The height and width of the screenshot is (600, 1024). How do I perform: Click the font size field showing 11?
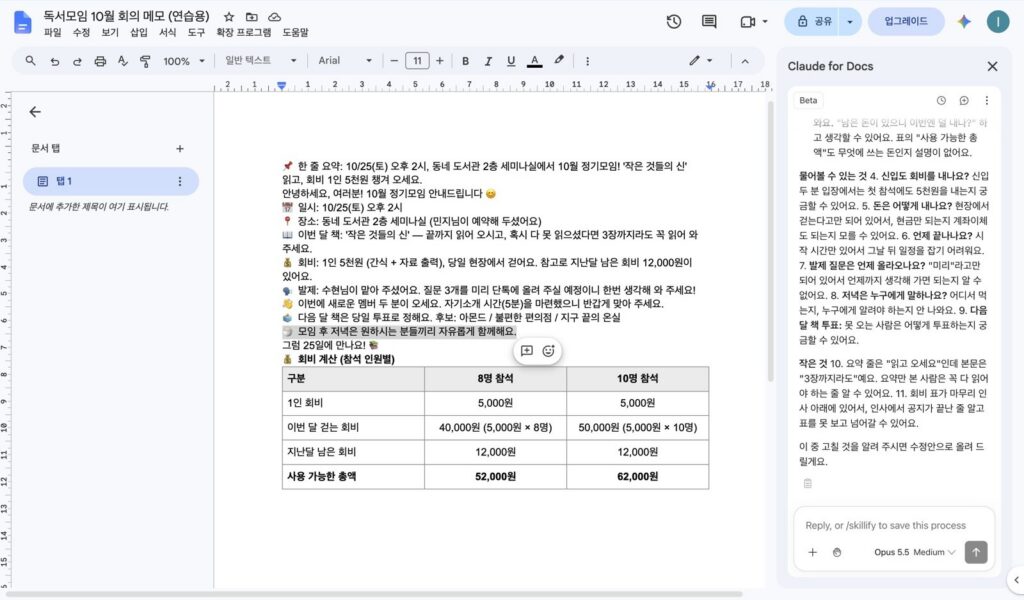coord(417,61)
